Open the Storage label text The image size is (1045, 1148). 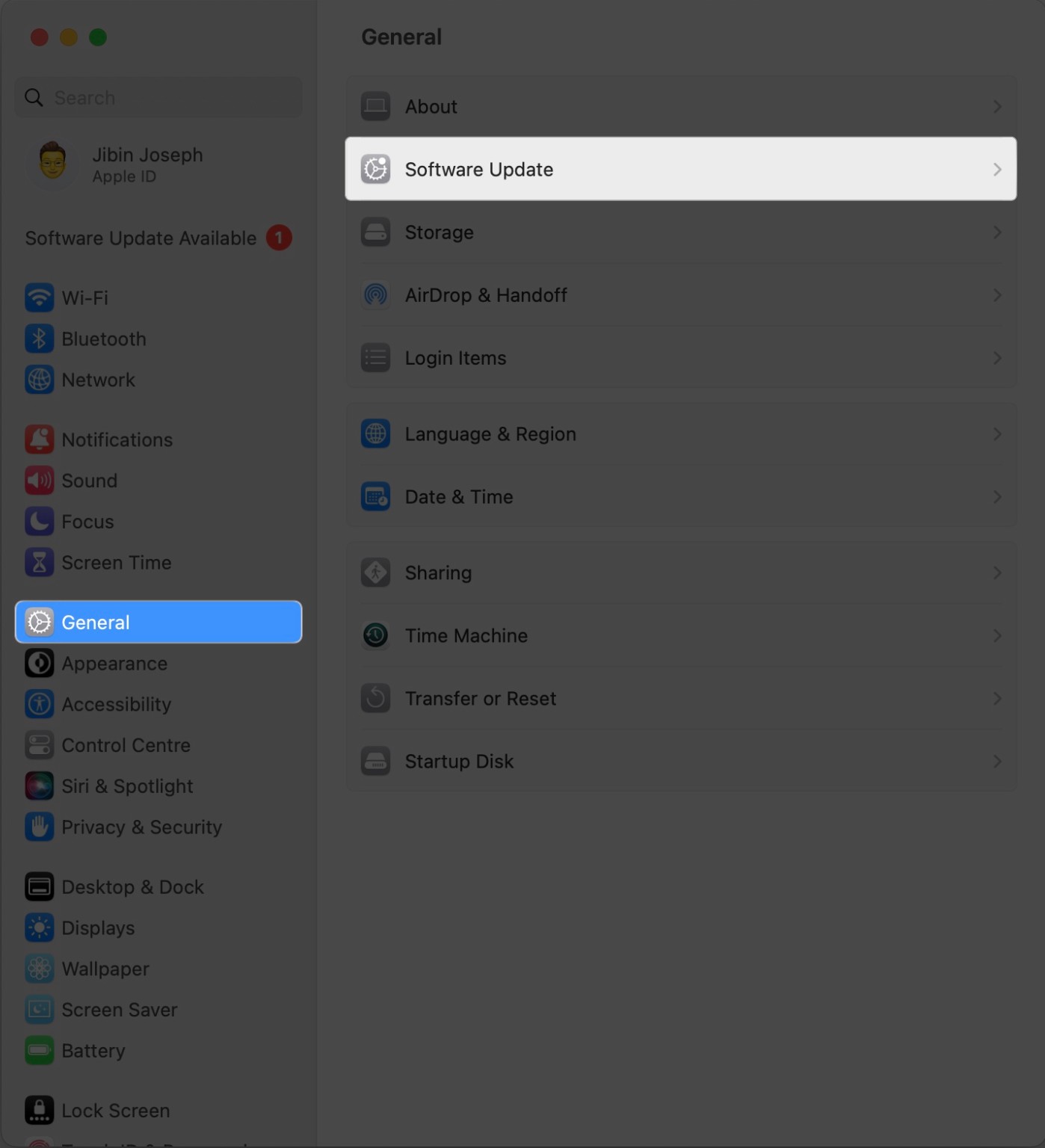pyautogui.click(x=440, y=232)
